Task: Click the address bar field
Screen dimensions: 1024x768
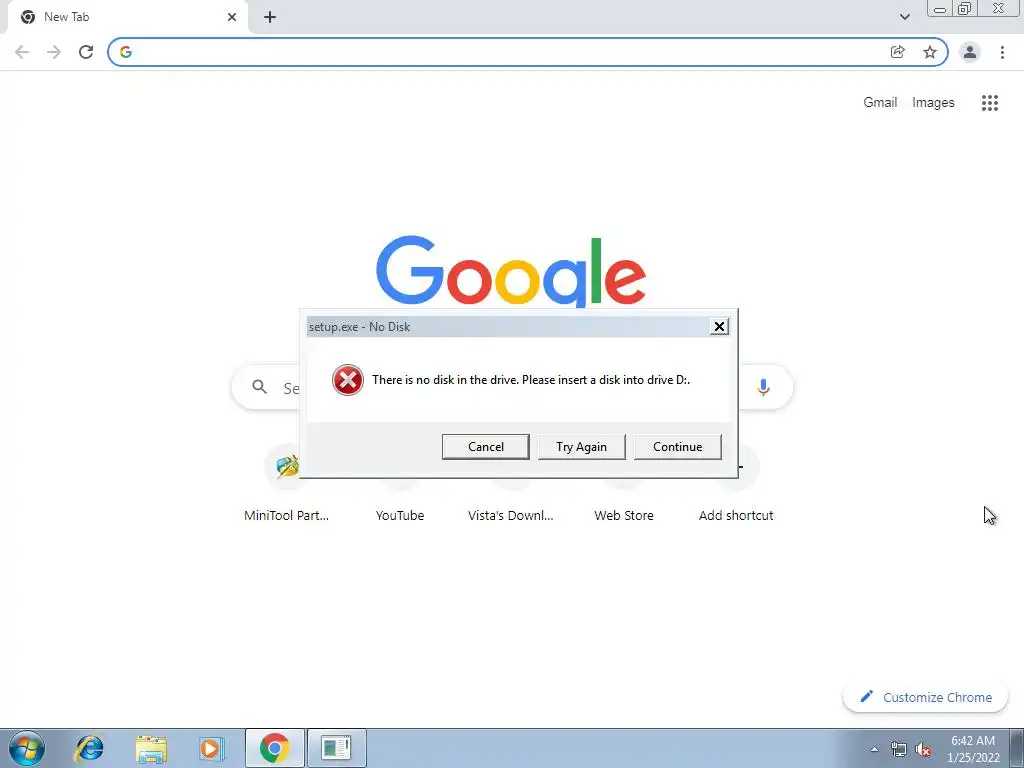Action: coord(509,52)
